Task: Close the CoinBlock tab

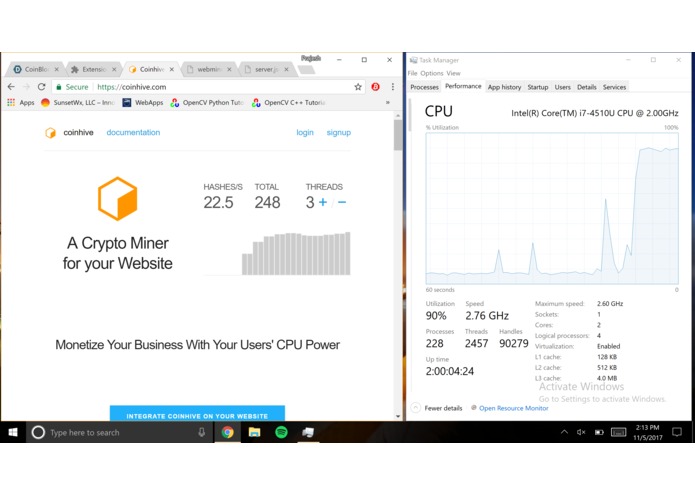Action: click(56, 69)
